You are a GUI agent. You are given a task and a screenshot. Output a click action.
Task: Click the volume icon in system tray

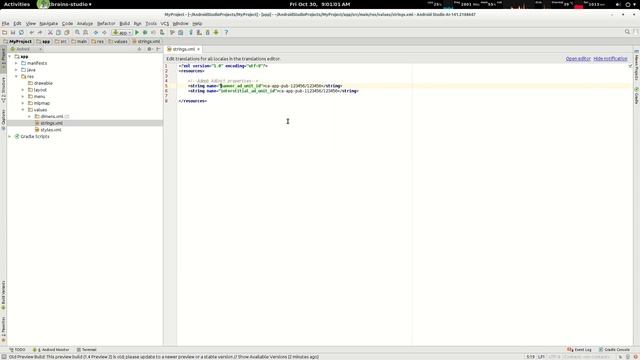click(x=618, y=4)
